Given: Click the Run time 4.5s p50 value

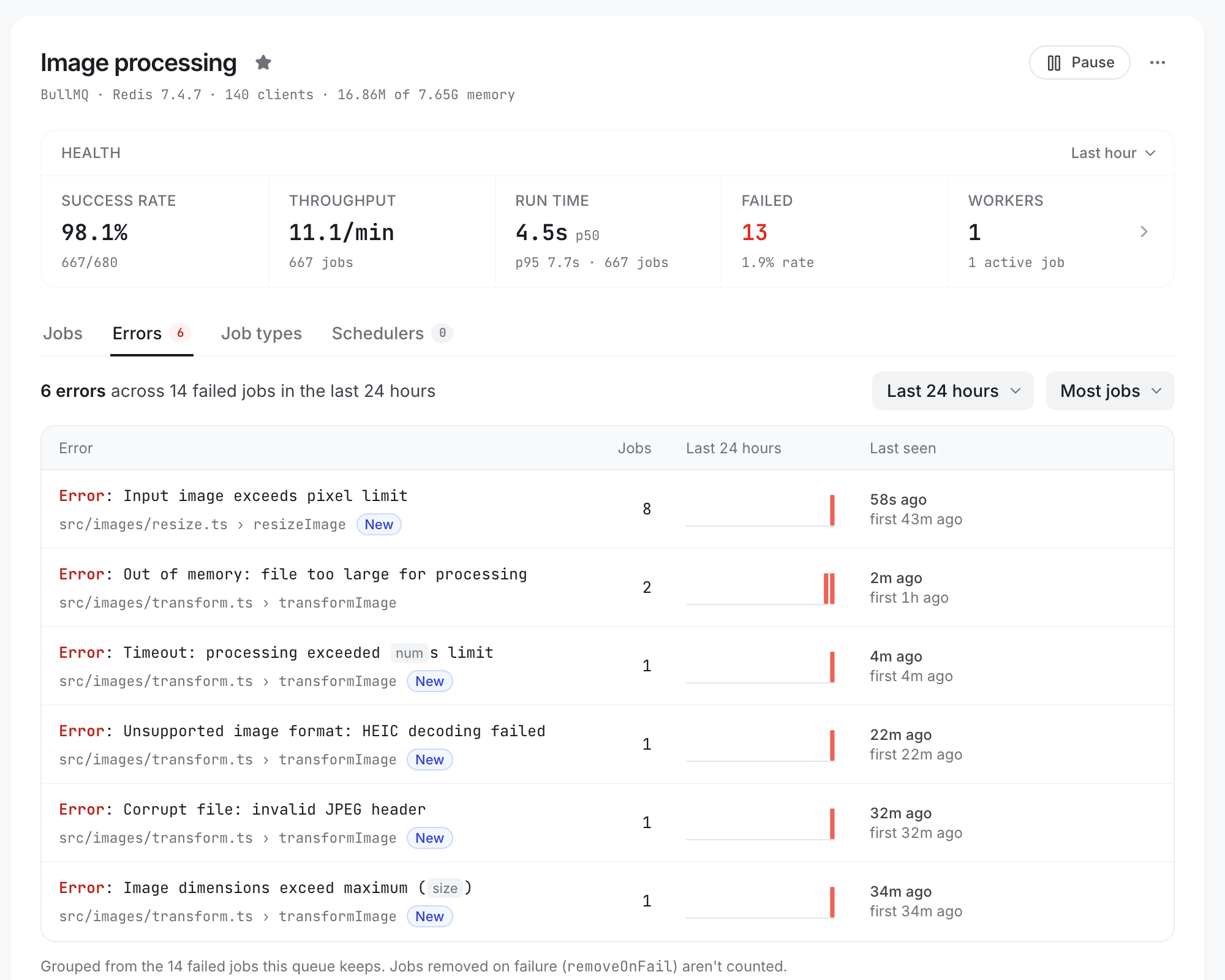Looking at the screenshot, I should coord(557,233).
